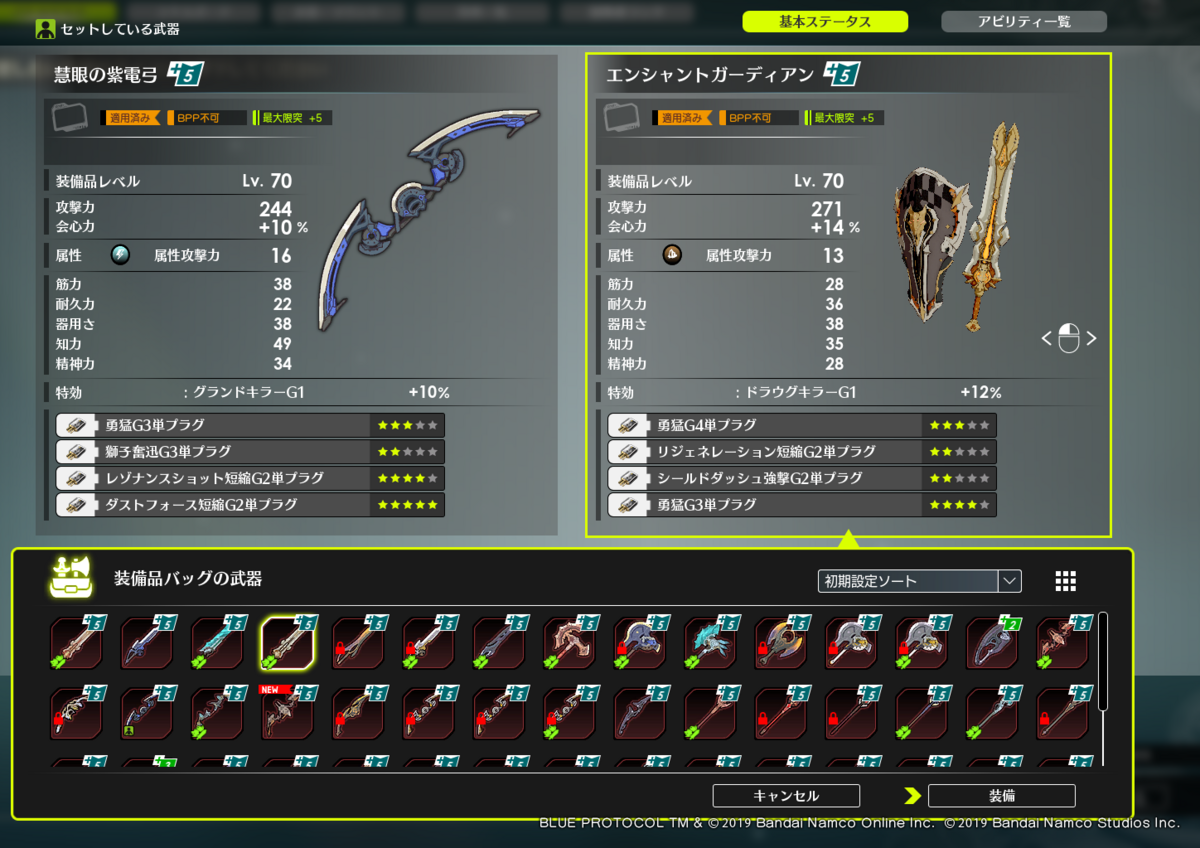Click the +12% special effect value
The image size is (1200, 848).
(x=981, y=393)
